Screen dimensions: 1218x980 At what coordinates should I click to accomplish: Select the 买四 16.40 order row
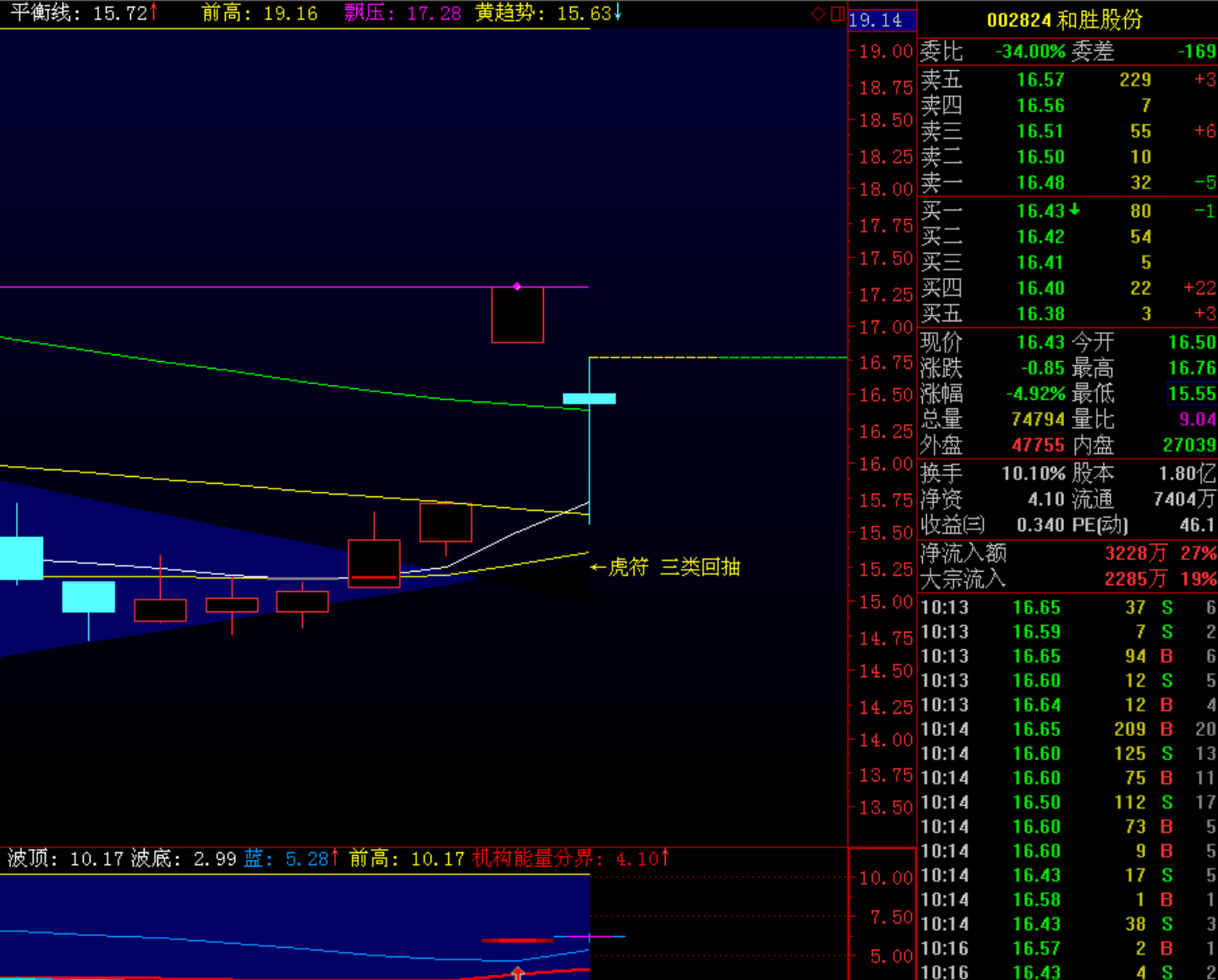click(1067, 288)
